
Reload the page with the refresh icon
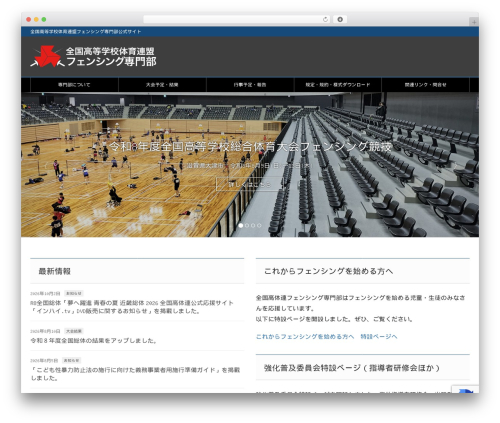(x=325, y=19)
